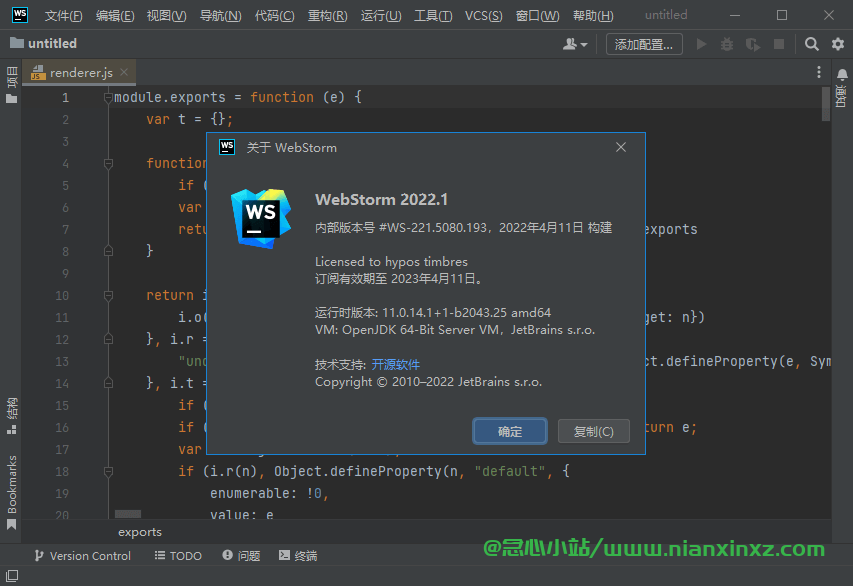The height and width of the screenshot is (586, 853).
Task: Click the 确定 button
Action: (x=510, y=431)
